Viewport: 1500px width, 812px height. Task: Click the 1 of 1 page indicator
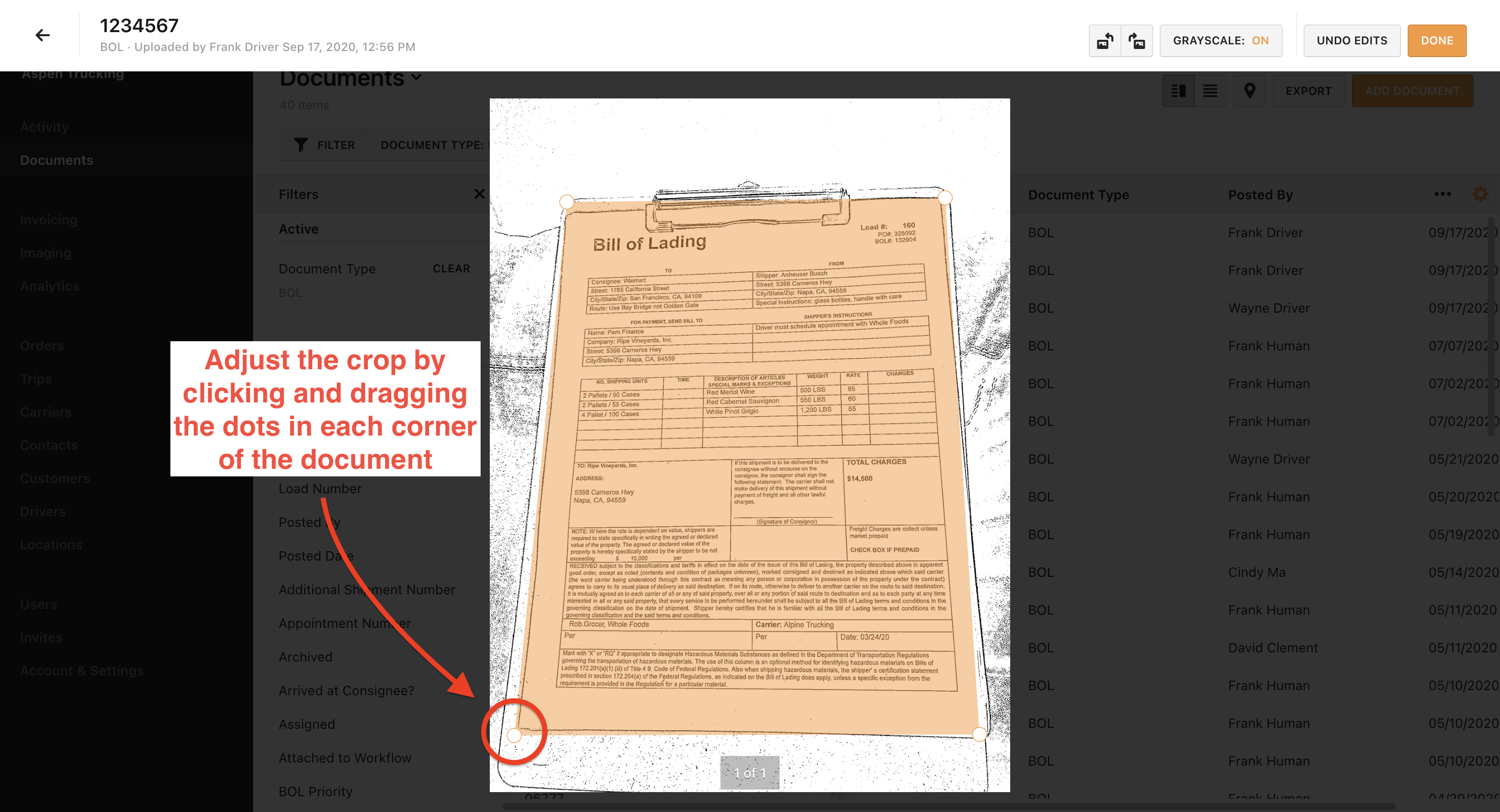coord(749,773)
